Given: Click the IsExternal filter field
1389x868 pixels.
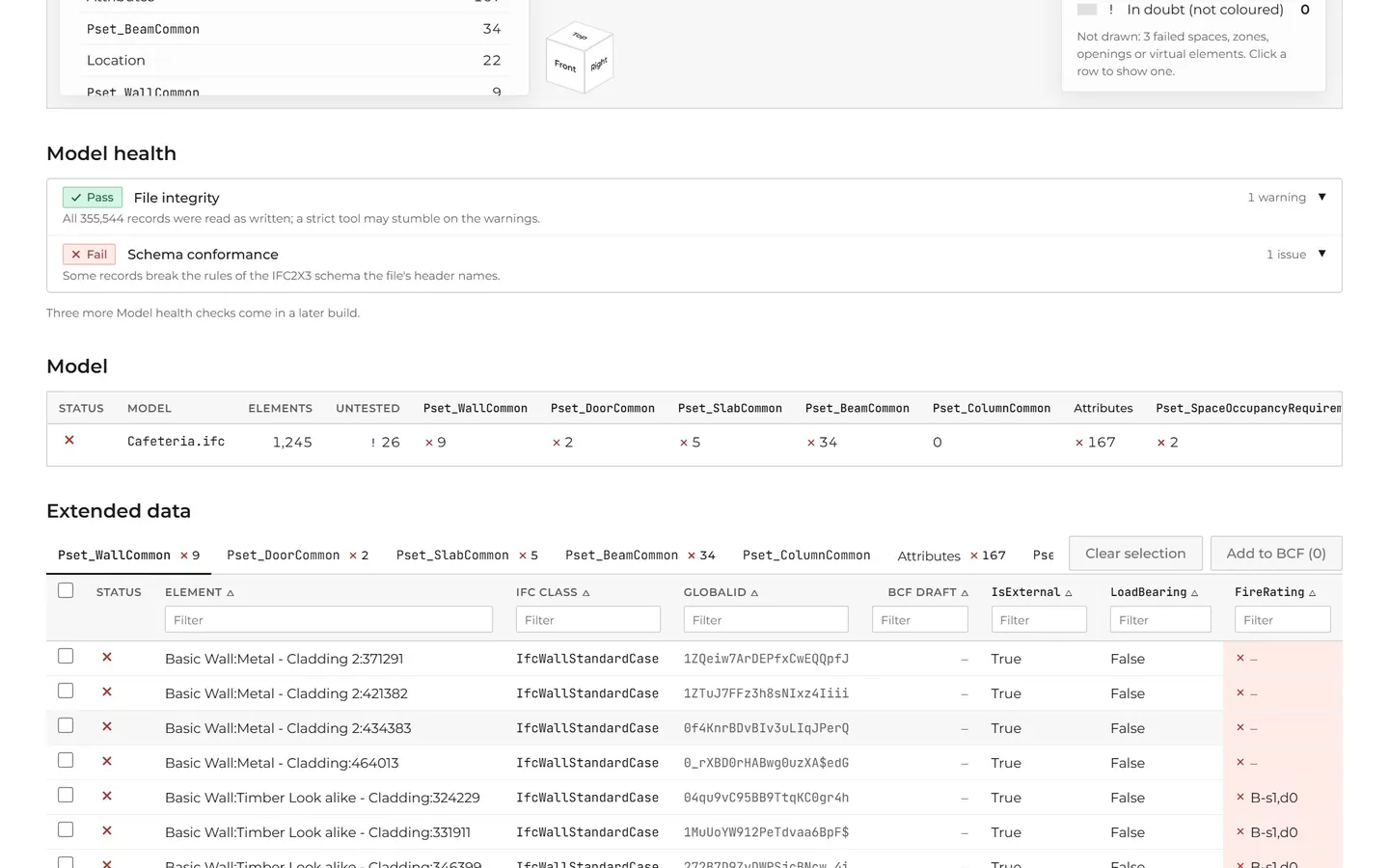Looking at the screenshot, I should (x=1039, y=620).
